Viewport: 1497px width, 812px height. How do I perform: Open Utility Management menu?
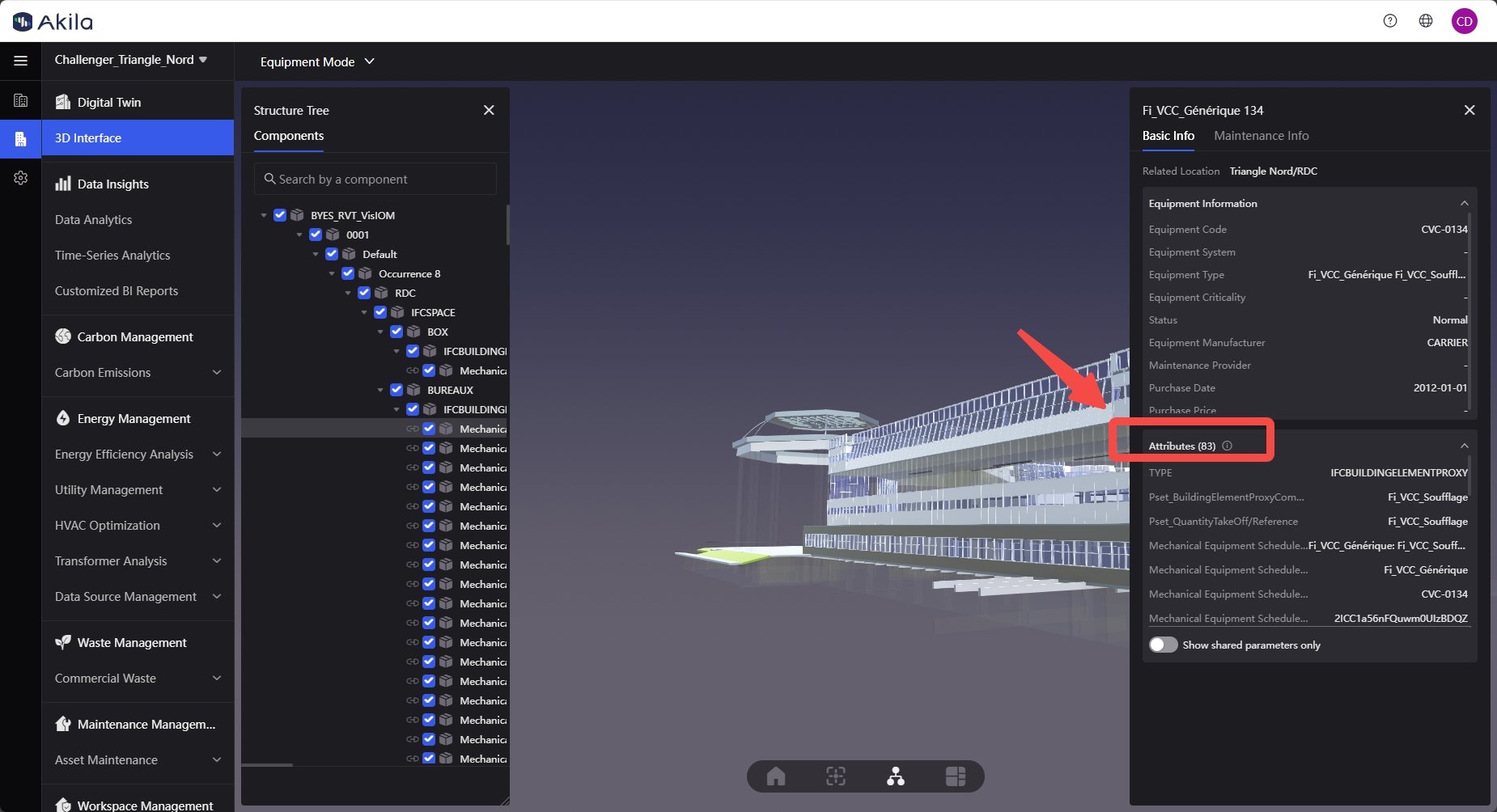click(138, 489)
